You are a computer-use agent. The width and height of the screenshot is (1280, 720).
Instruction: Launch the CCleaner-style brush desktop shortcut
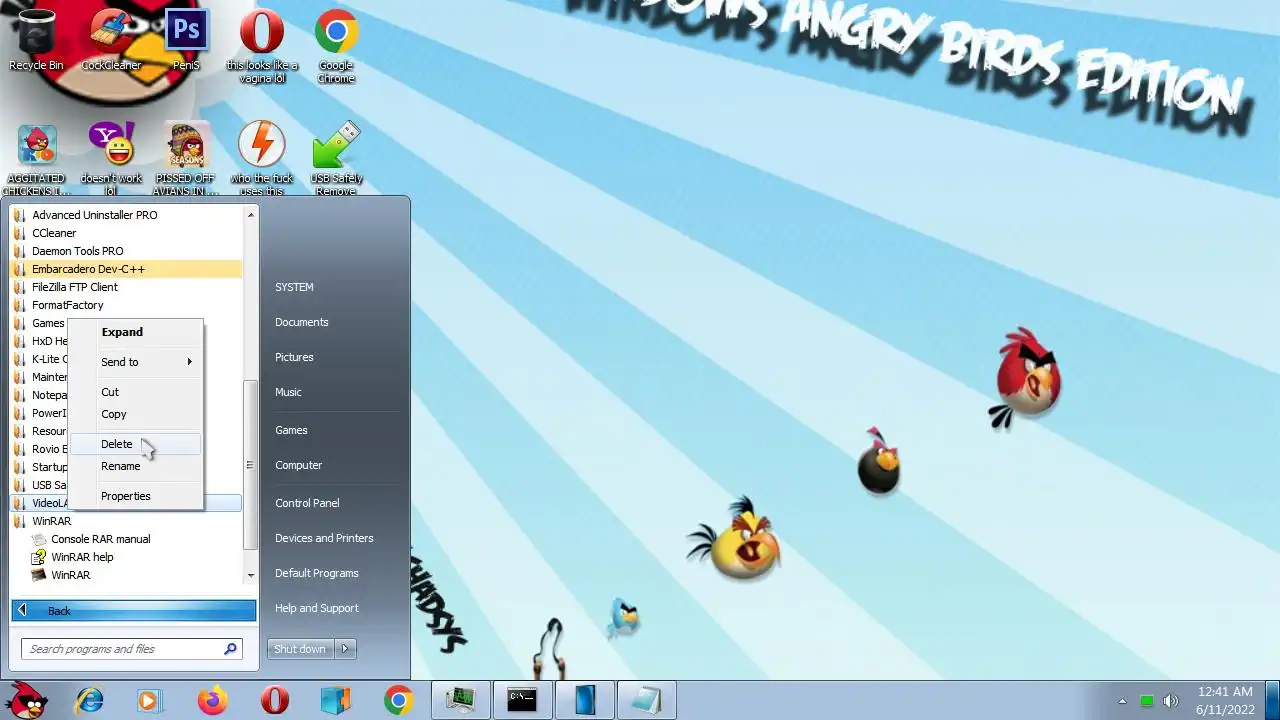(111, 40)
